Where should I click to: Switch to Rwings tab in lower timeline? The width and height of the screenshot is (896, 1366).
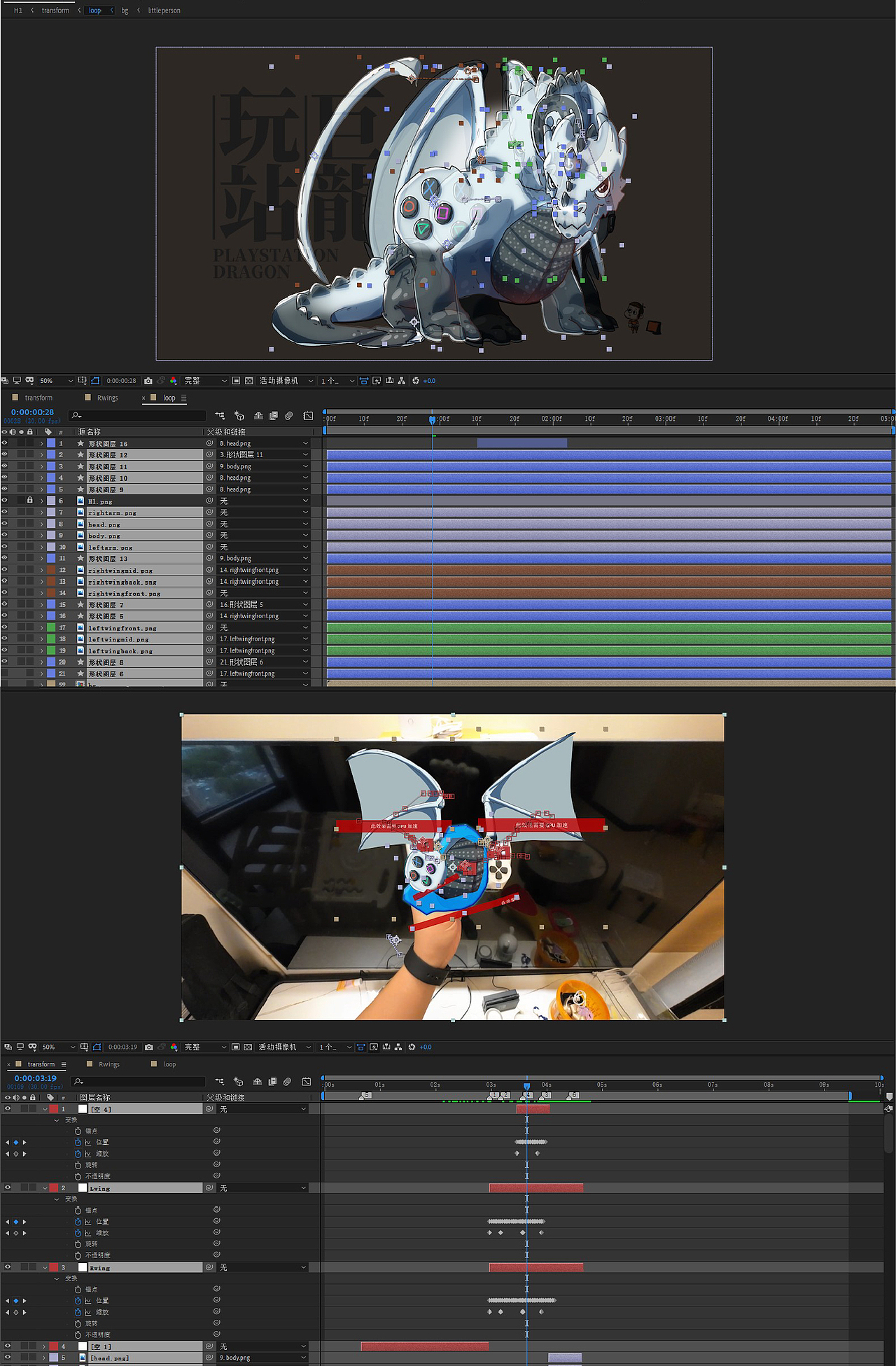[x=109, y=1064]
